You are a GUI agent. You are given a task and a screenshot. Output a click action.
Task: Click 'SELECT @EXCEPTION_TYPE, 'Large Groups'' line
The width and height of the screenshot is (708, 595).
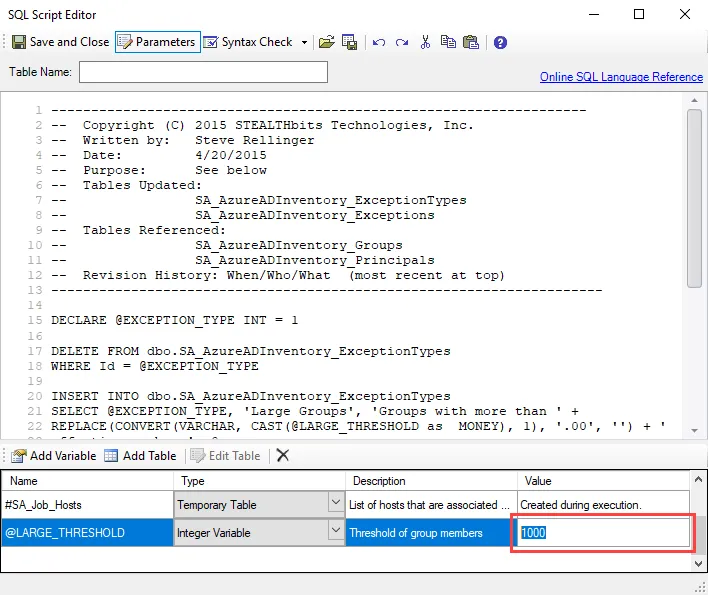[315, 411]
